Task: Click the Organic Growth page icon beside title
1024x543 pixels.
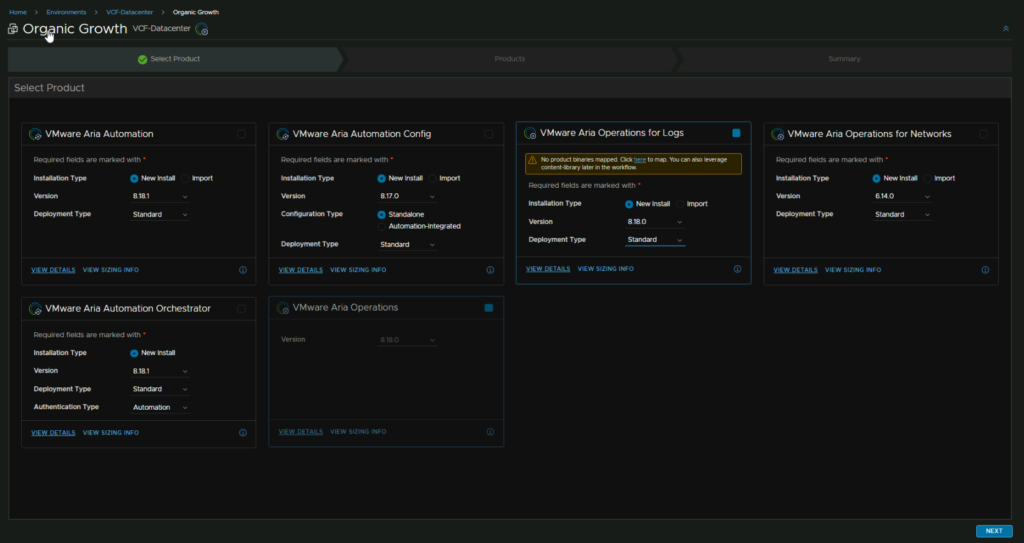Action: click(12, 29)
